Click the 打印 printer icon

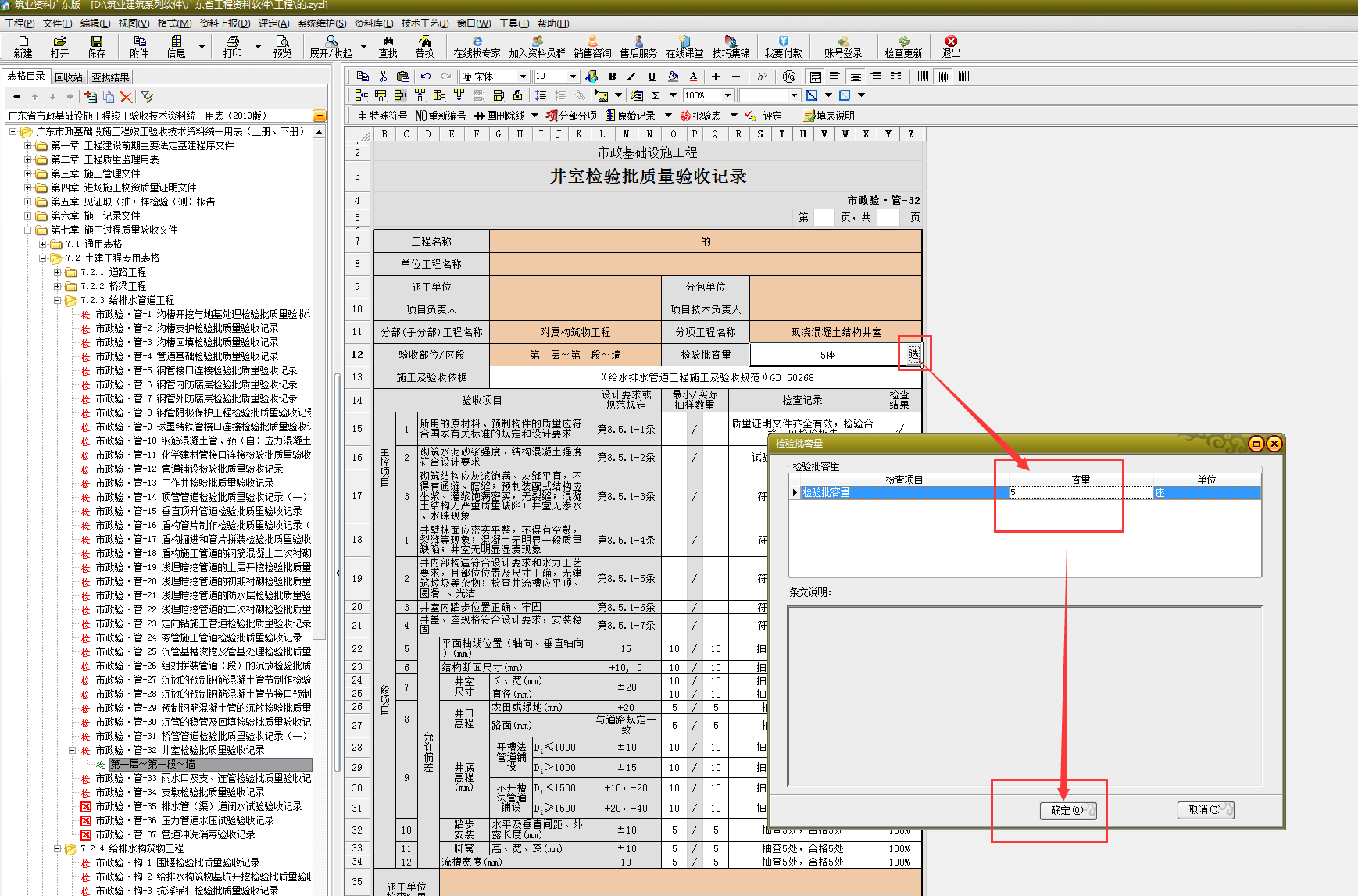(233, 47)
